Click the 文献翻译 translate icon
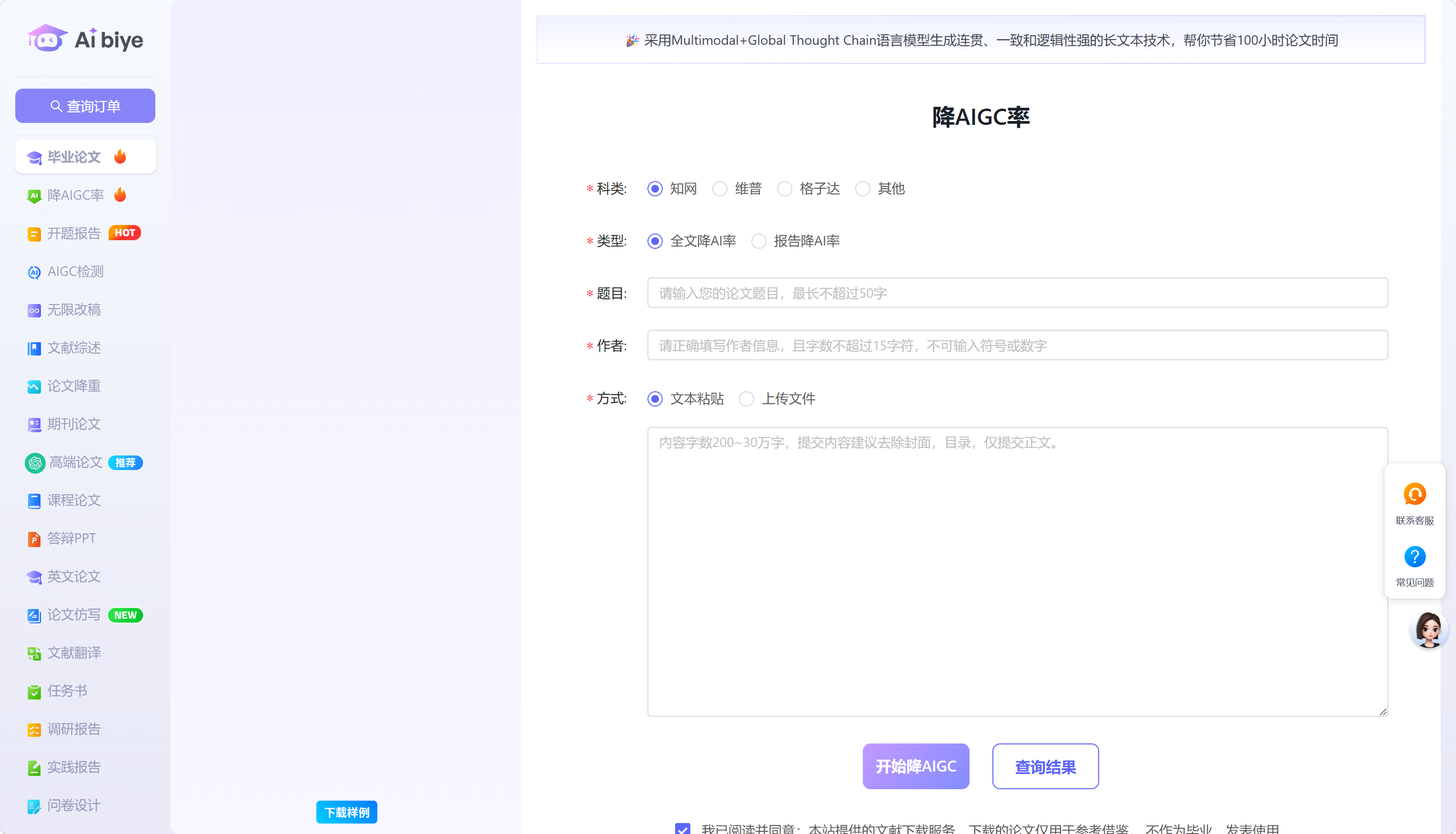This screenshot has height=834, width=1456. pos(34,653)
